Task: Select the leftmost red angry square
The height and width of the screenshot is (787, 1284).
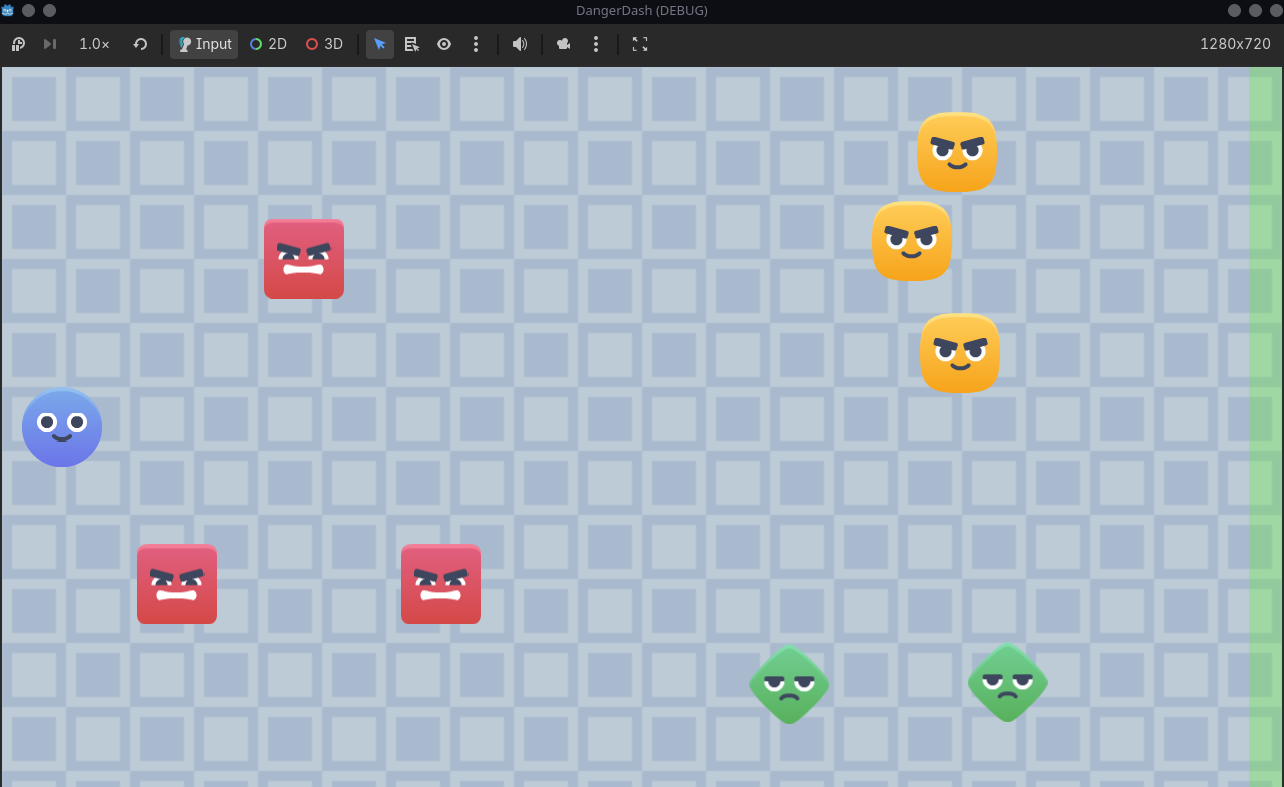Action: 177,584
